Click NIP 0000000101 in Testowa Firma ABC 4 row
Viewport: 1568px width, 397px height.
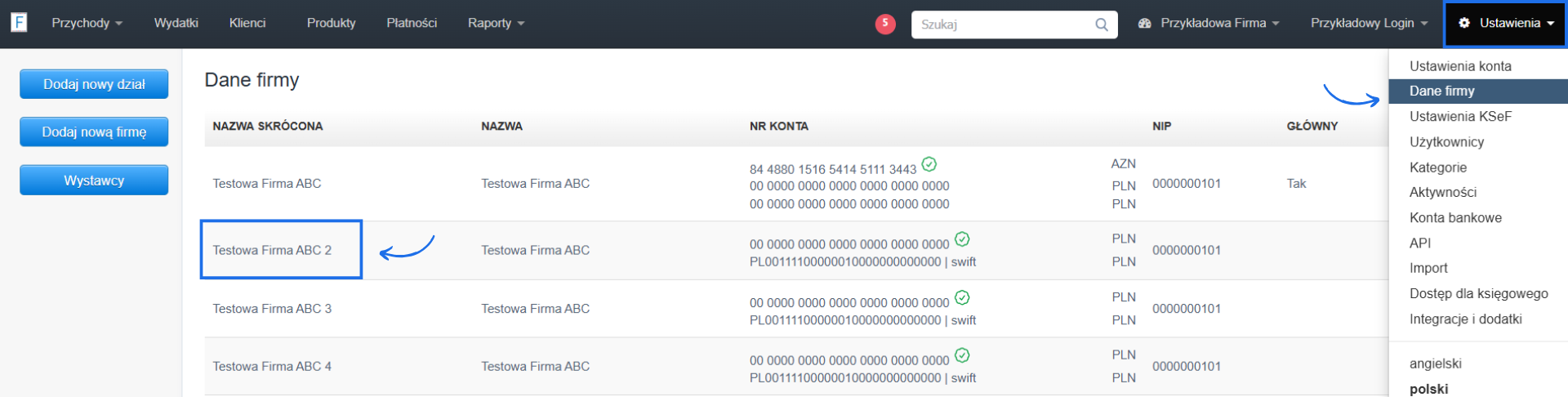tap(1187, 367)
